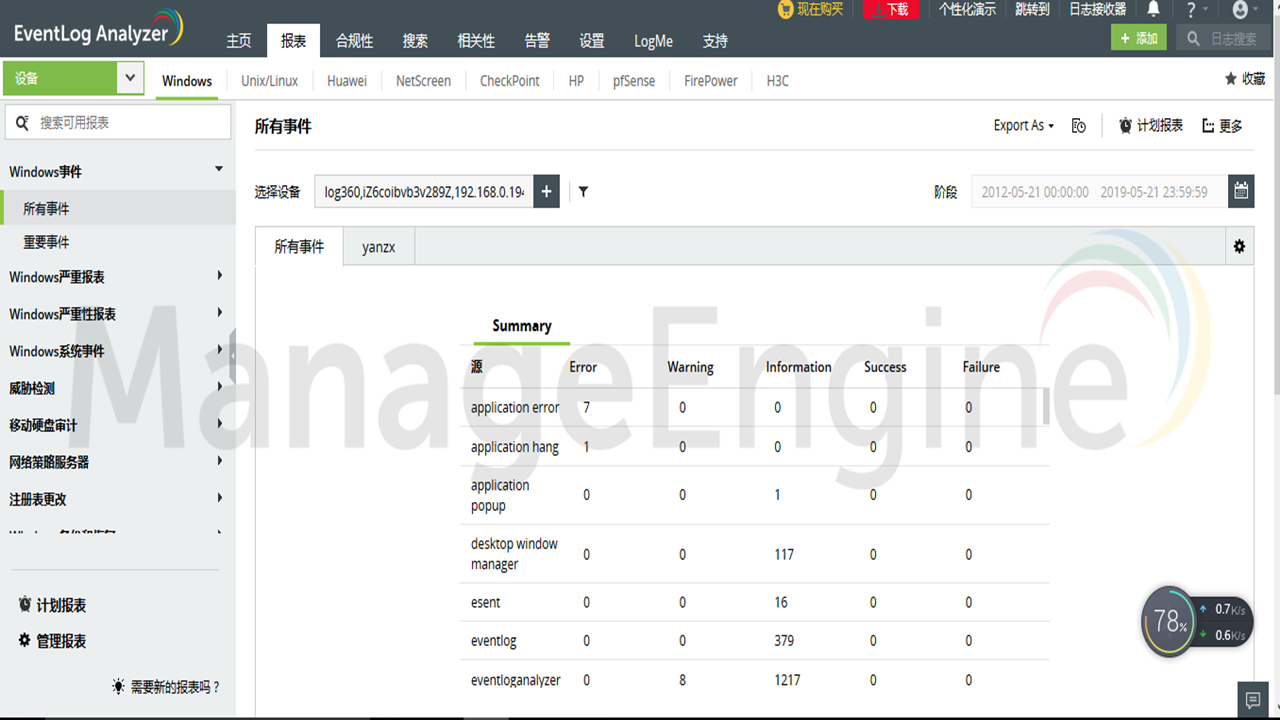Open the user account icon
Screen dimensions: 1280x720
[x=1240, y=10]
